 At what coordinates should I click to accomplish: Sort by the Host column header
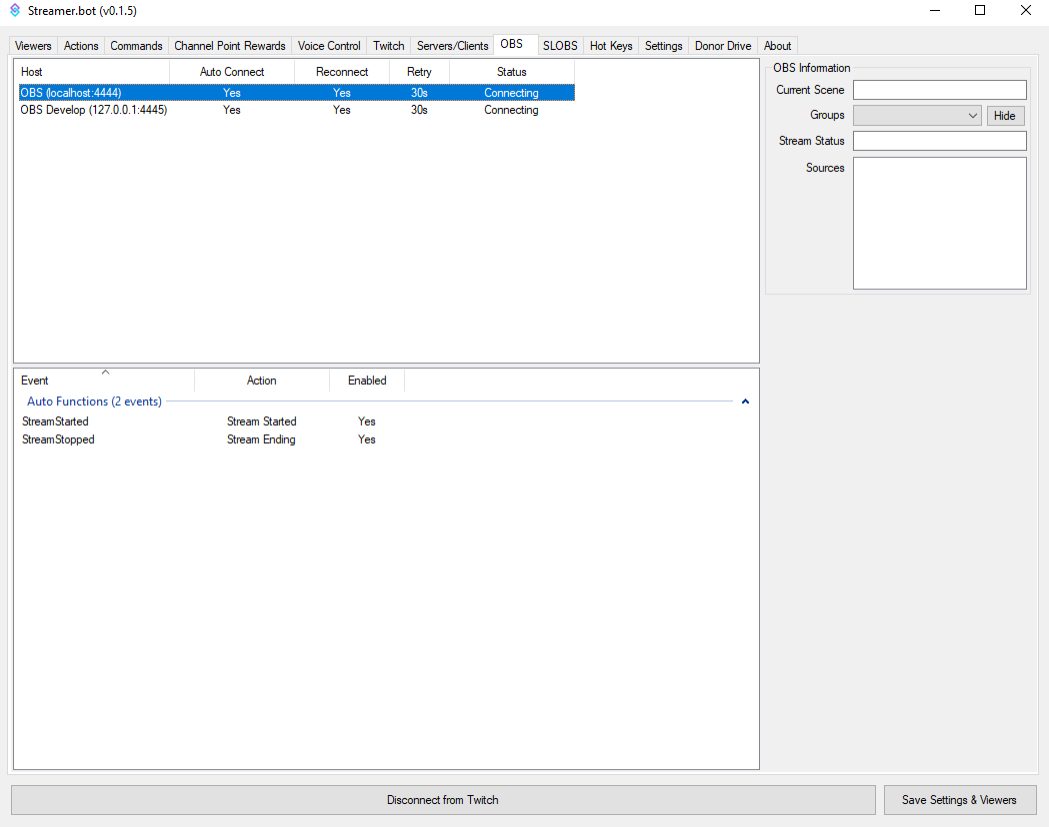[x=92, y=72]
